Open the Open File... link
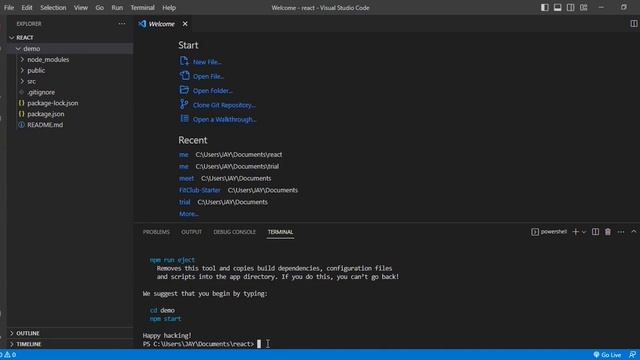640x360 pixels. 208,76
